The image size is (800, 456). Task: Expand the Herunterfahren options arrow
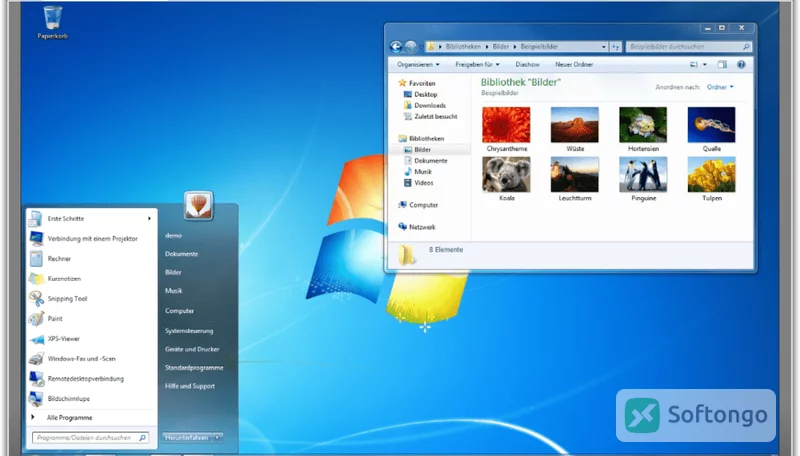coord(217,438)
